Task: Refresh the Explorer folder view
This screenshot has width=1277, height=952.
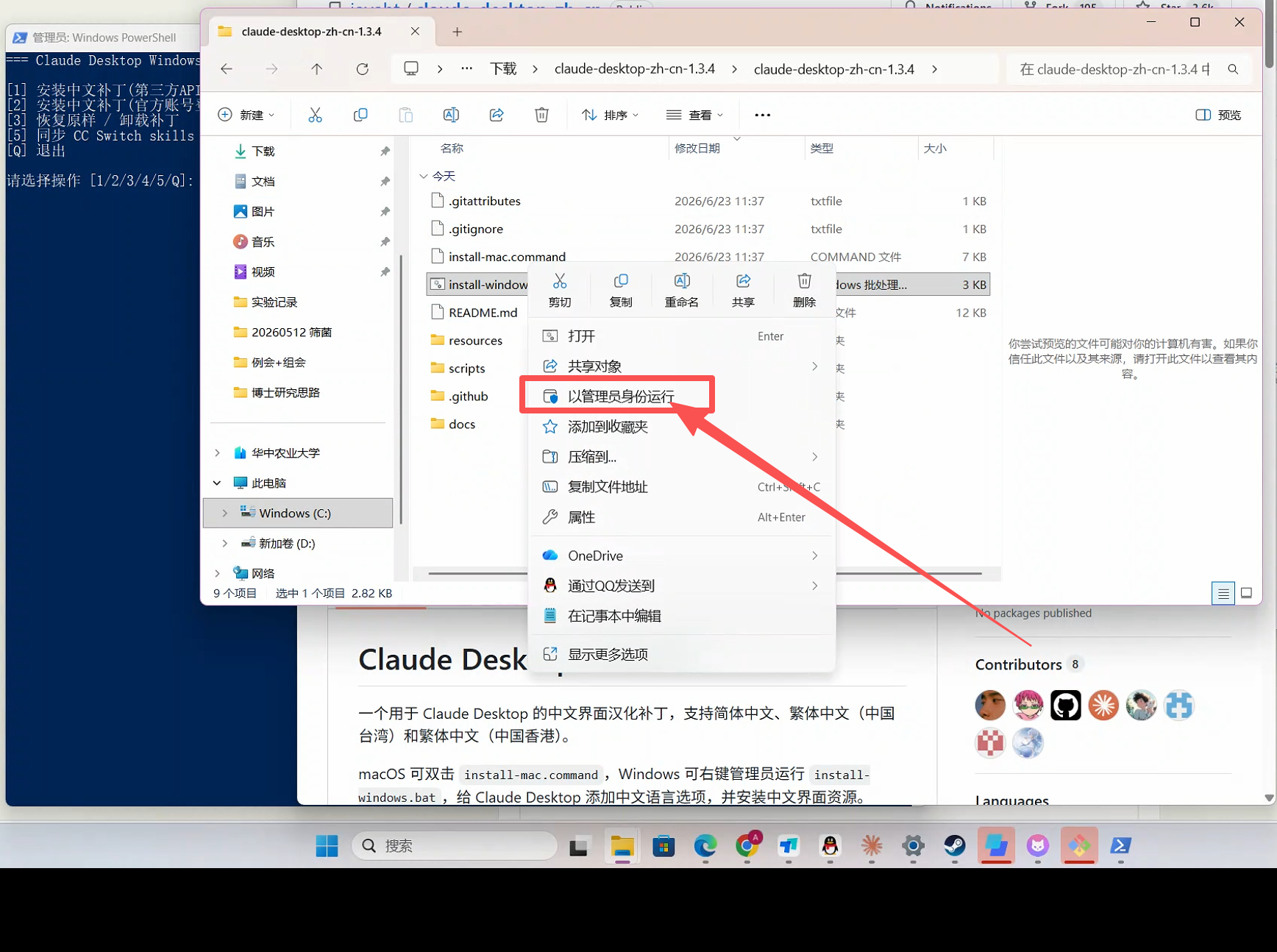Action: pos(363,69)
